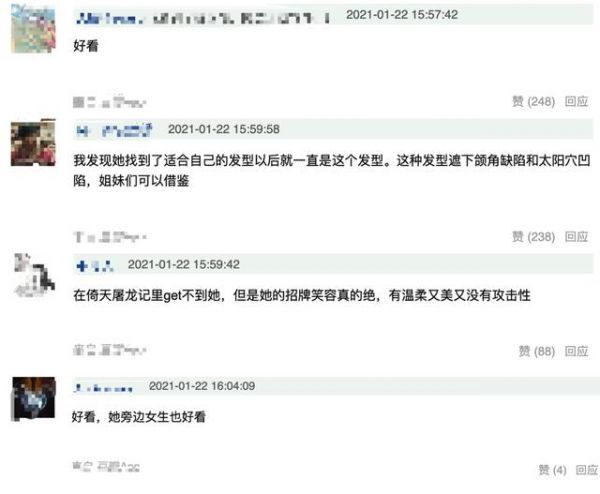600x494 pixels.
Task: Click 回应 next to 赞 (248)
Action: (x=576, y=101)
